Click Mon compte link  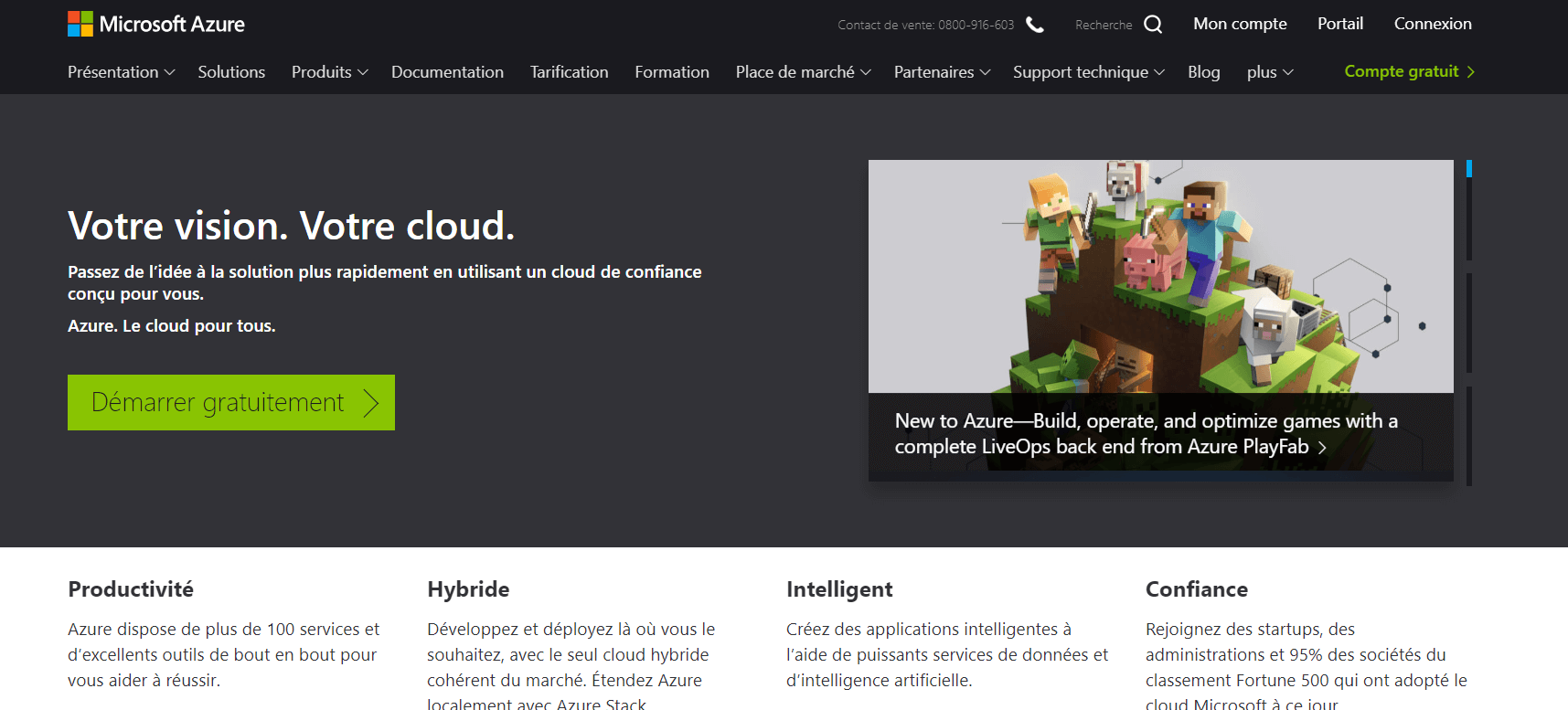(x=1240, y=24)
